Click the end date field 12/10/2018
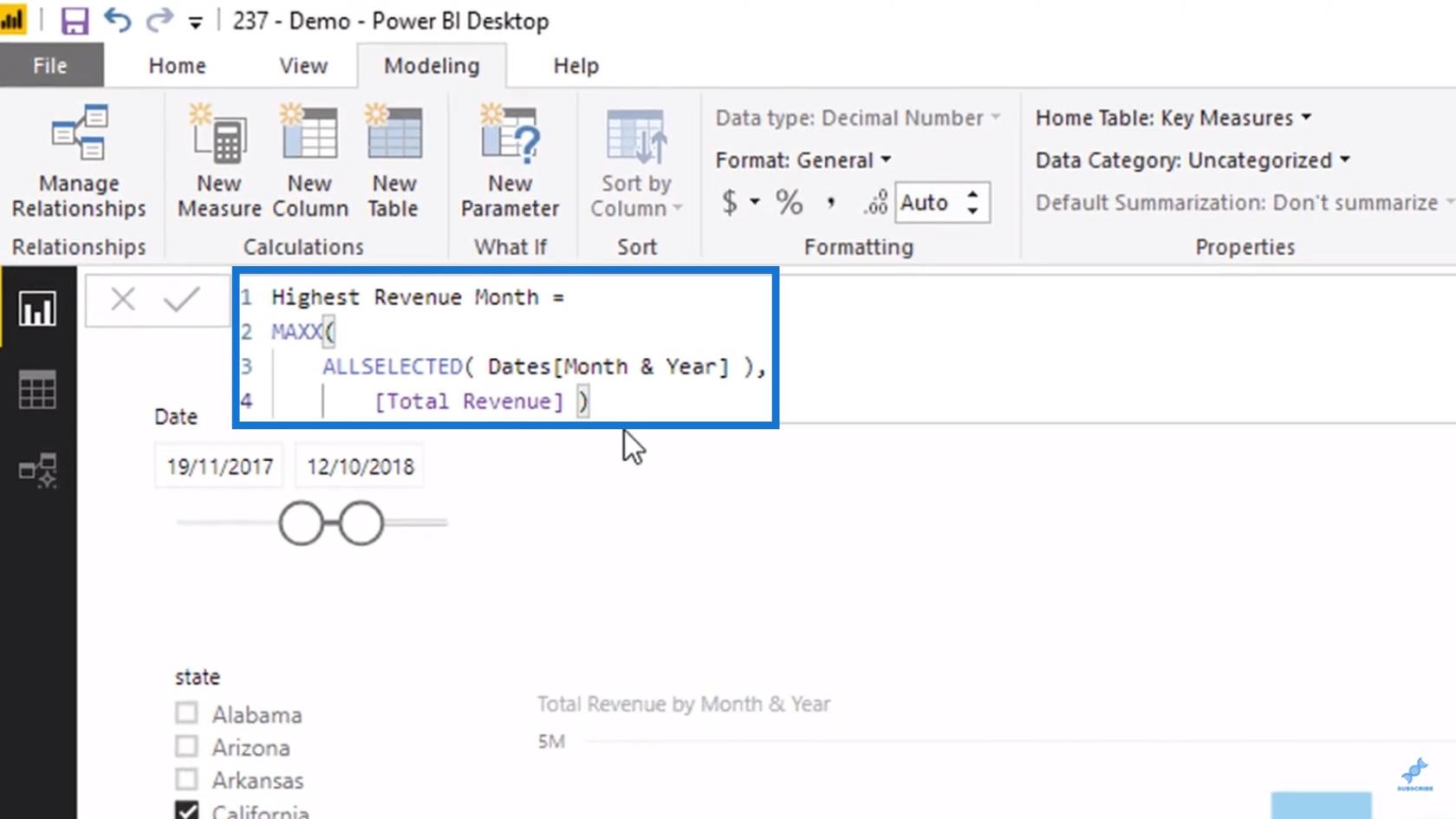Screen dimensions: 1456x819 [361, 467]
